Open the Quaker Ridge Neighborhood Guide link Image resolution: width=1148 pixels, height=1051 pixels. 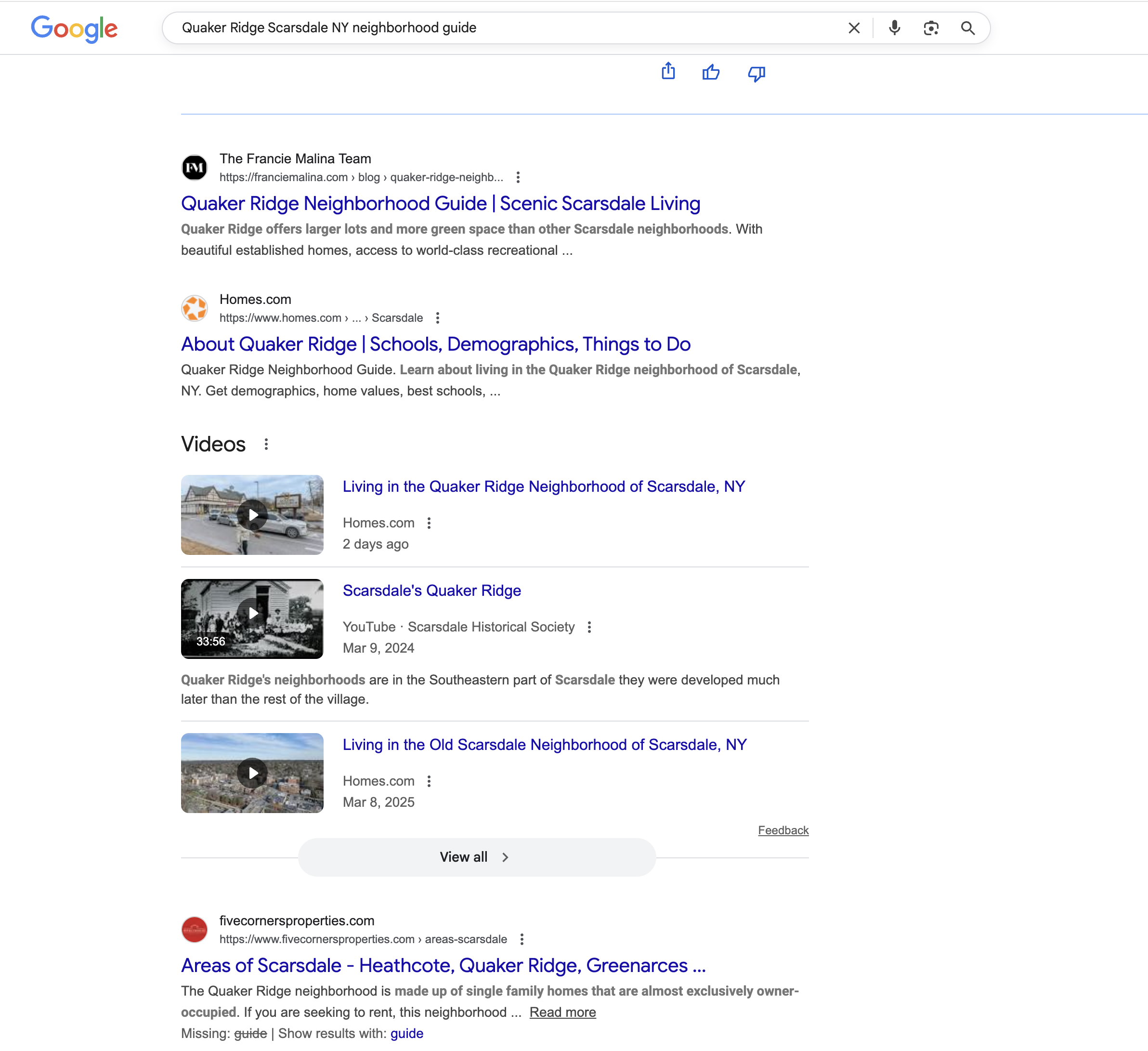440,203
